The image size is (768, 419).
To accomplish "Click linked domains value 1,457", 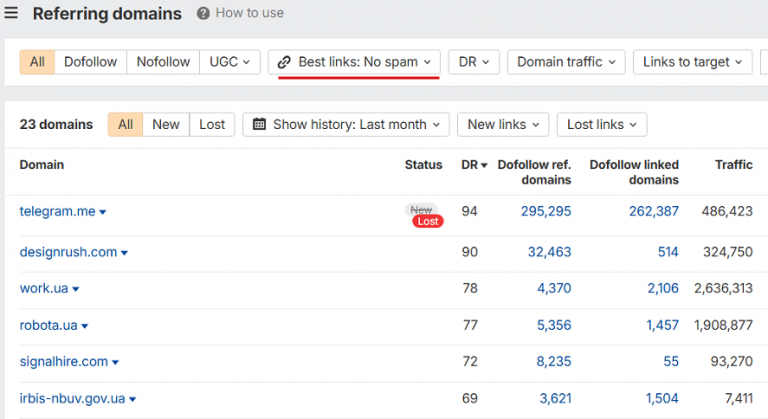I will tap(662, 325).
